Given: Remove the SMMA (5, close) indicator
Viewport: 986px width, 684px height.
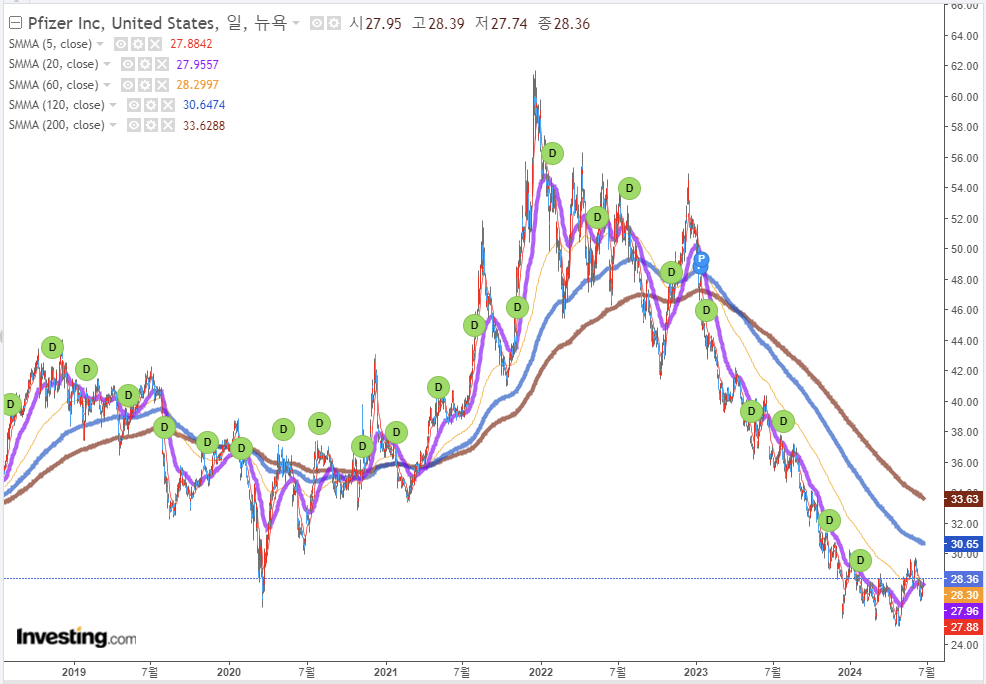Looking at the screenshot, I should tap(155, 44).
